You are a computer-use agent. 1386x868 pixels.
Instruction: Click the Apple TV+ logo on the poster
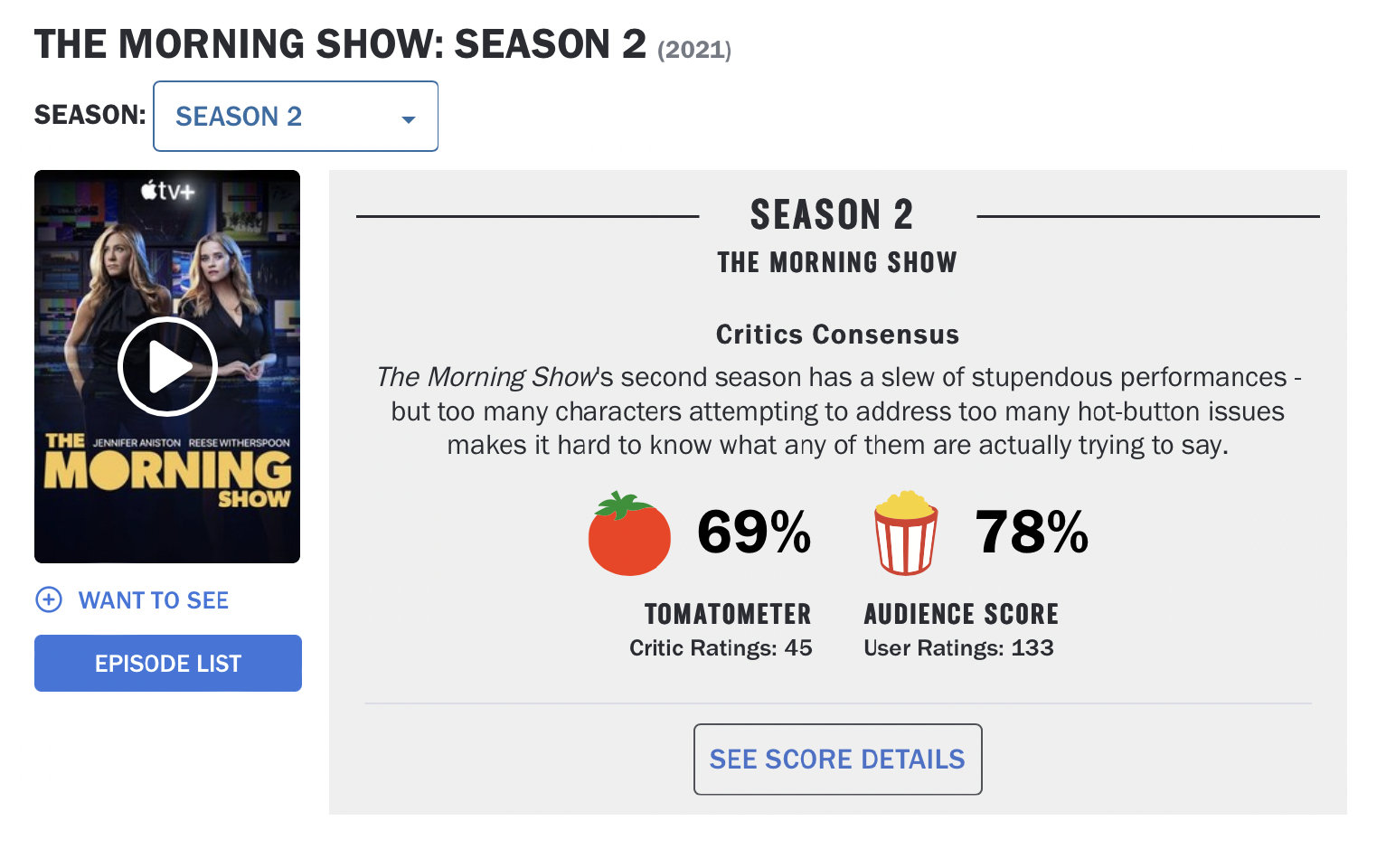point(168,191)
